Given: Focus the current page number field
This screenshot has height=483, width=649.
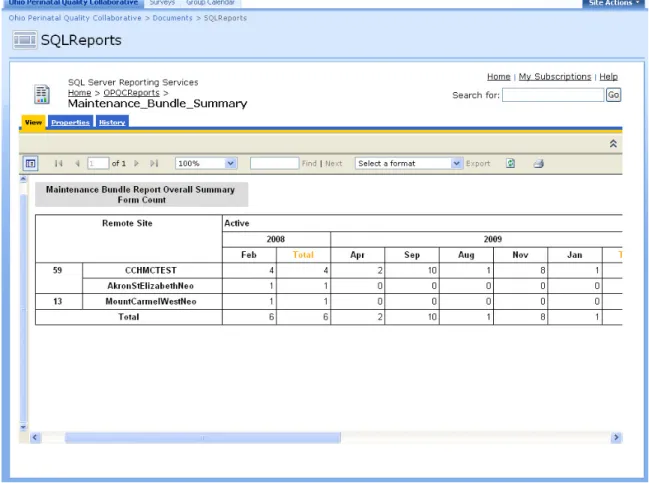Looking at the screenshot, I should coord(98,163).
